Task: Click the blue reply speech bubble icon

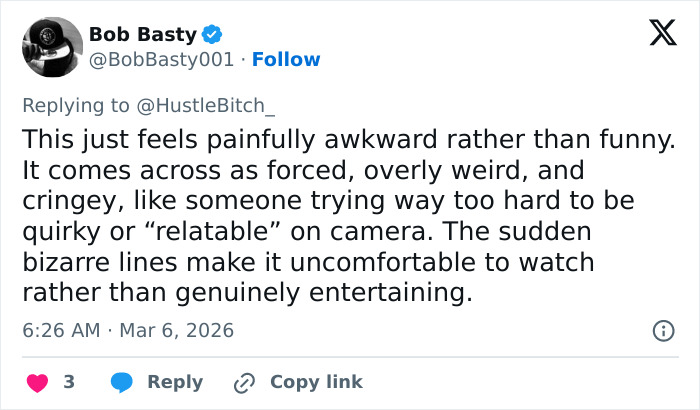Action: (122, 382)
